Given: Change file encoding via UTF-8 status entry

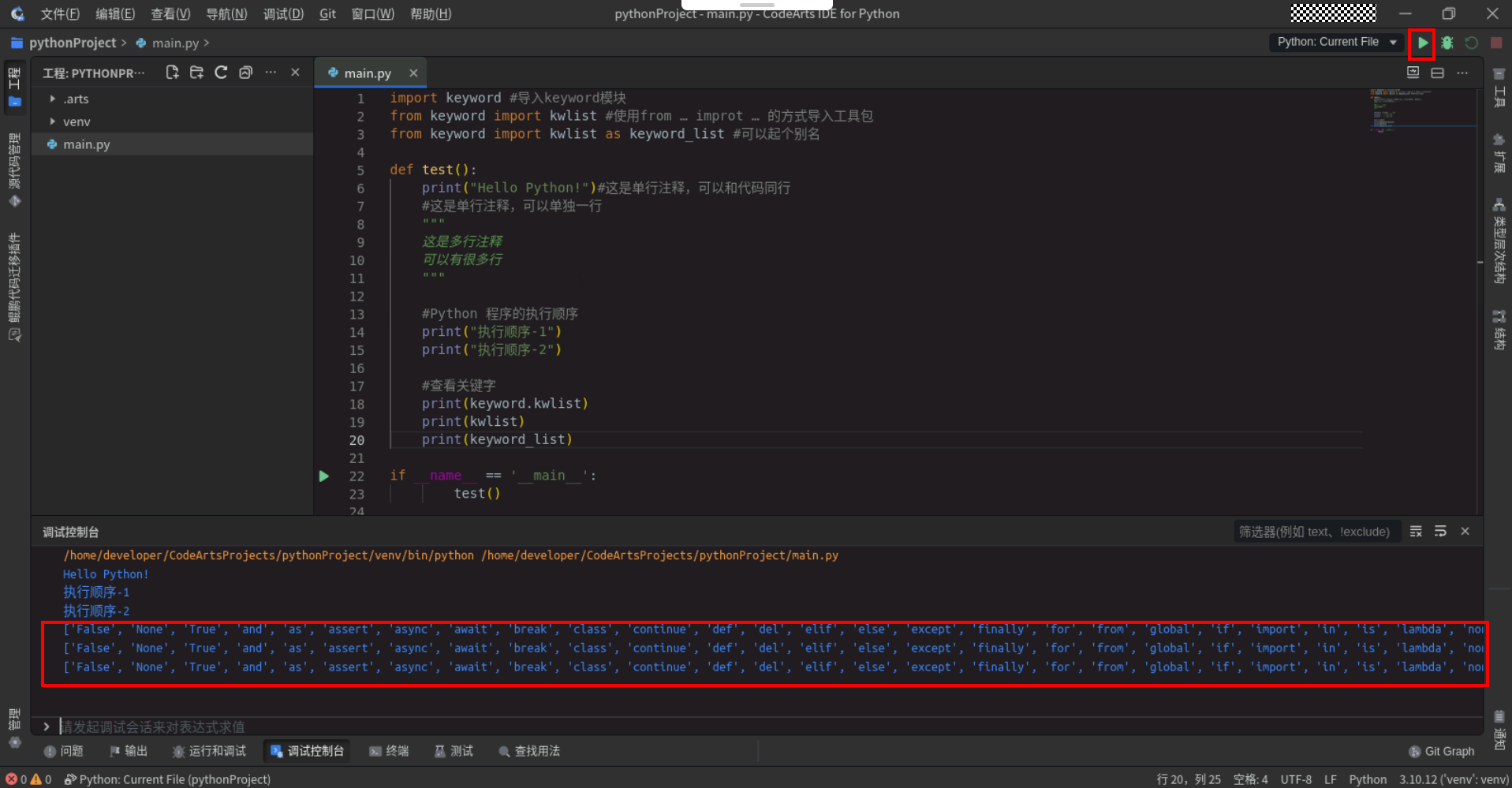Looking at the screenshot, I should [1296, 779].
